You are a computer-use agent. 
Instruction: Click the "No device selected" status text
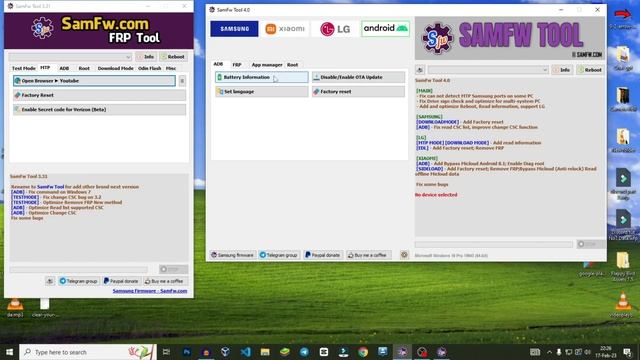click(436, 195)
